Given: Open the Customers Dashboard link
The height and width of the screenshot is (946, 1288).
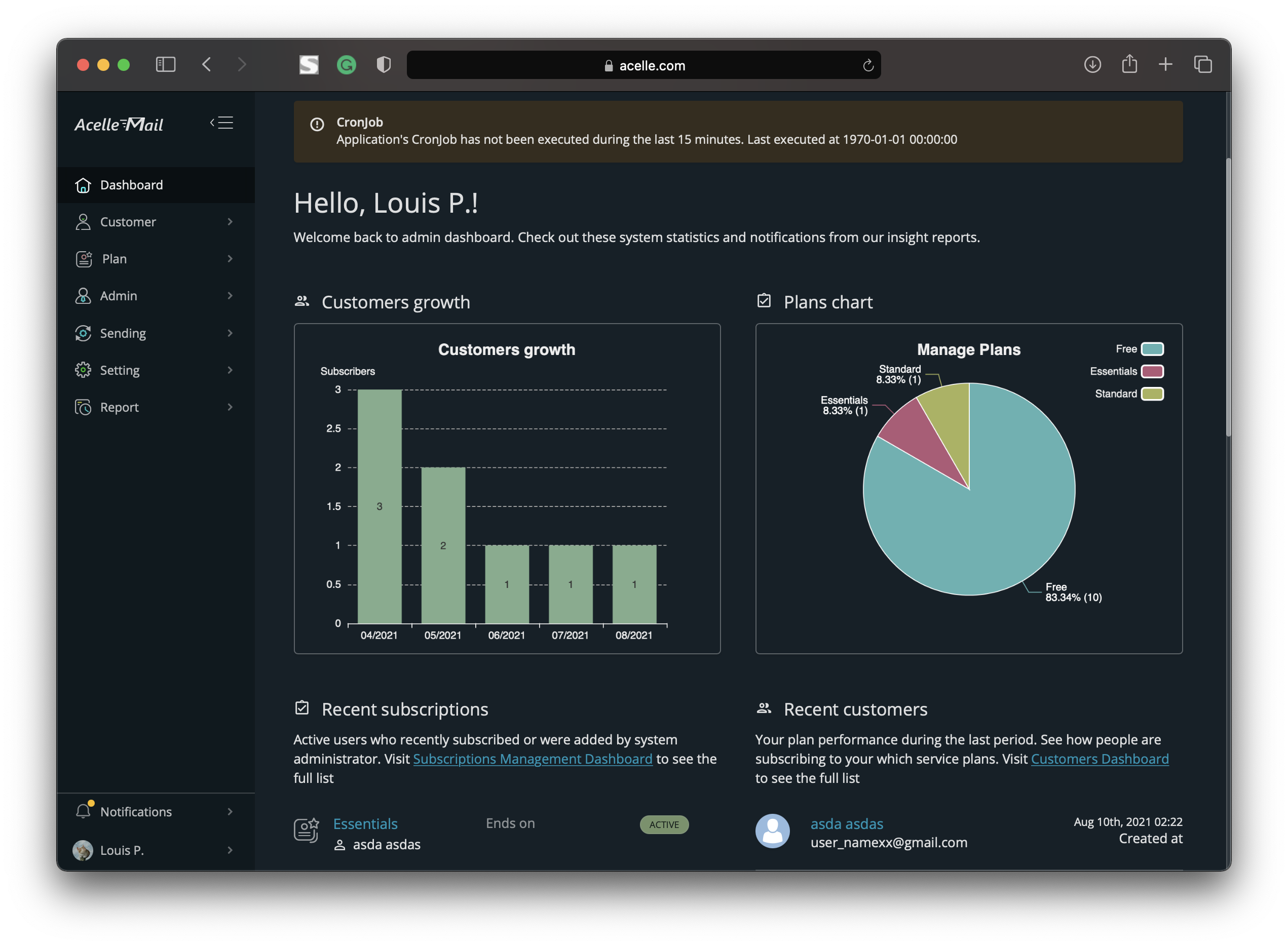Looking at the screenshot, I should 1099,759.
